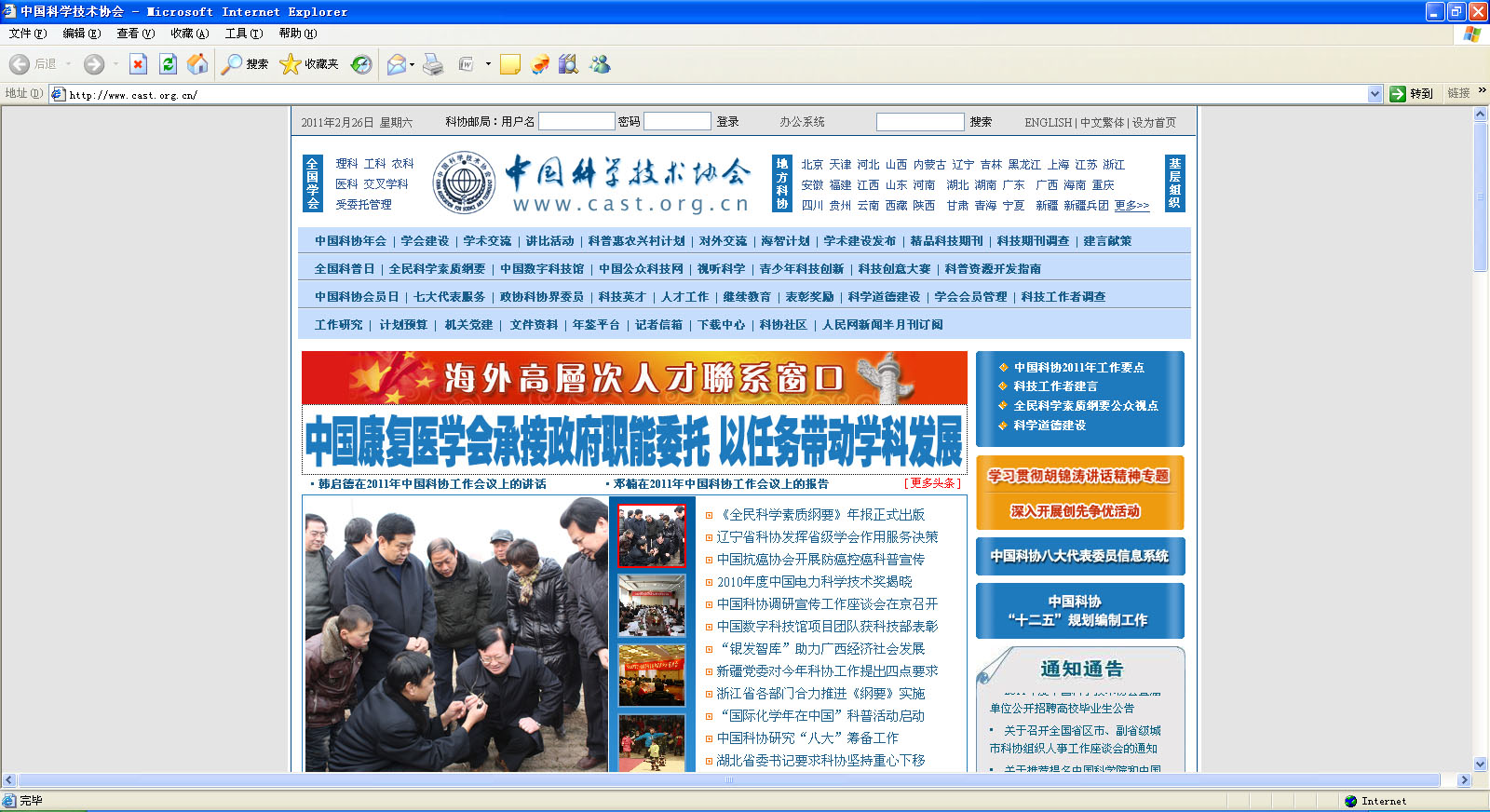The height and width of the screenshot is (812, 1490).
Task: Open the Research books-and-magnifier icon
Action: (569, 64)
